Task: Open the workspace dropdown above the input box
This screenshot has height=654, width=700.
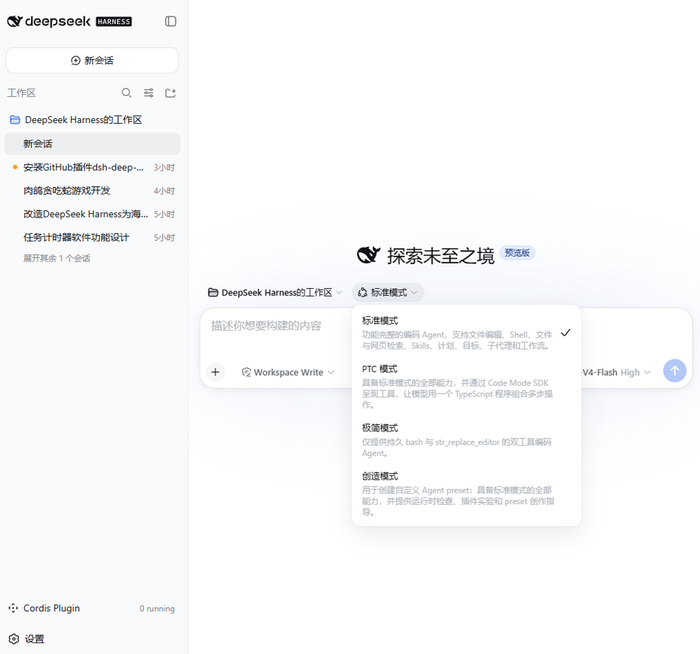Action: (x=275, y=292)
